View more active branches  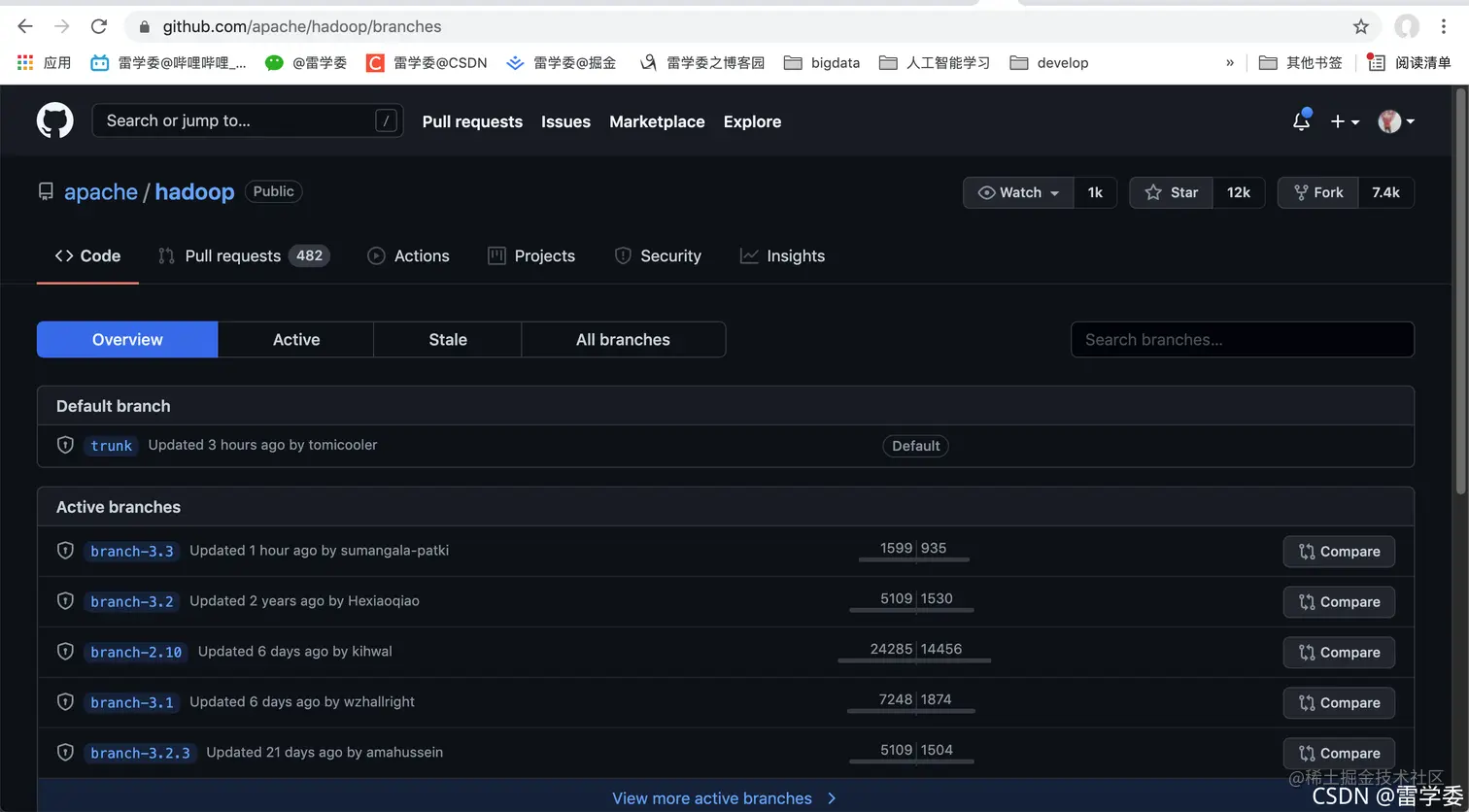725,798
